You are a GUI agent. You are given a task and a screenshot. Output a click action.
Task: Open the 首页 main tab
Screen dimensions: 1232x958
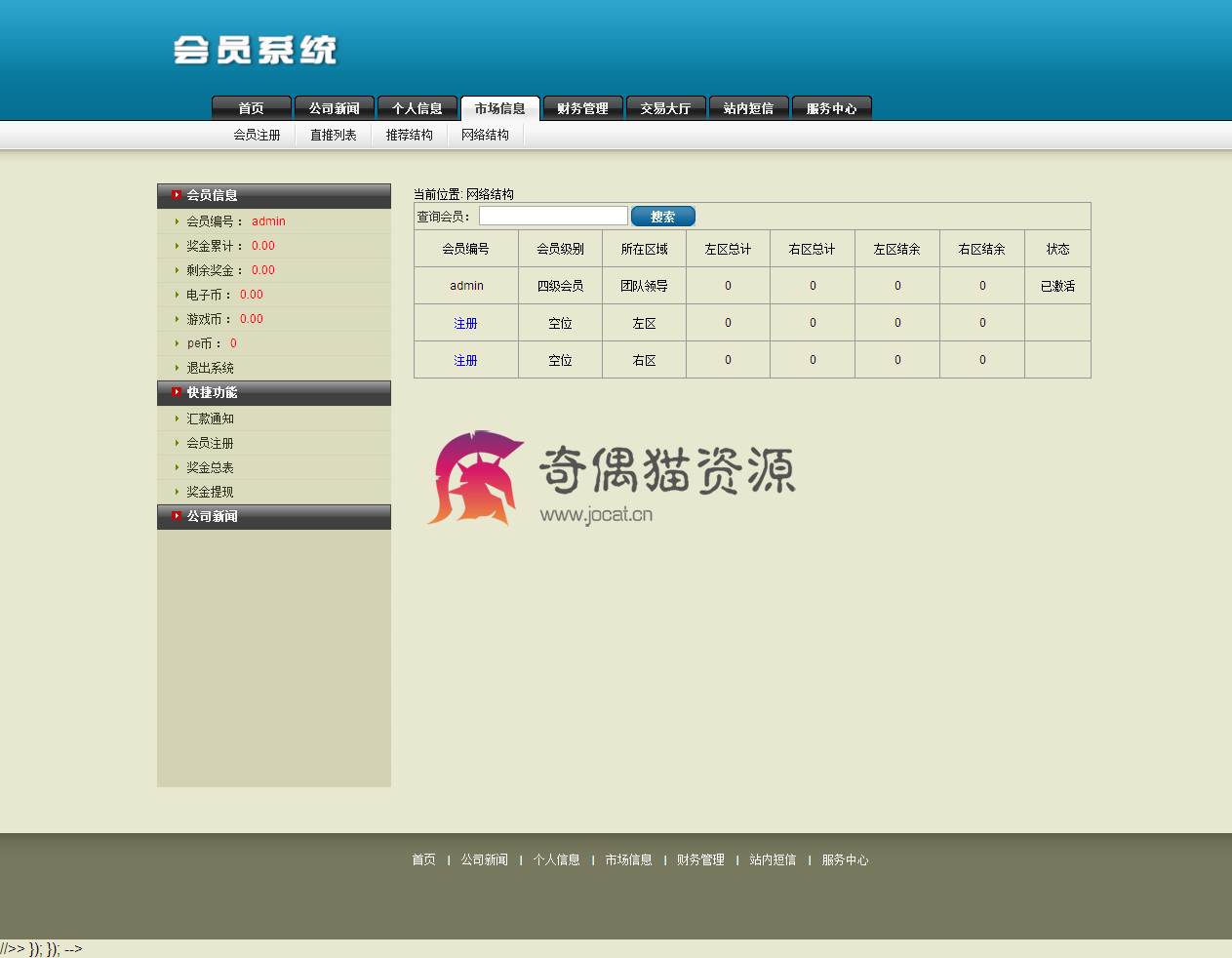pyautogui.click(x=252, y=108)
